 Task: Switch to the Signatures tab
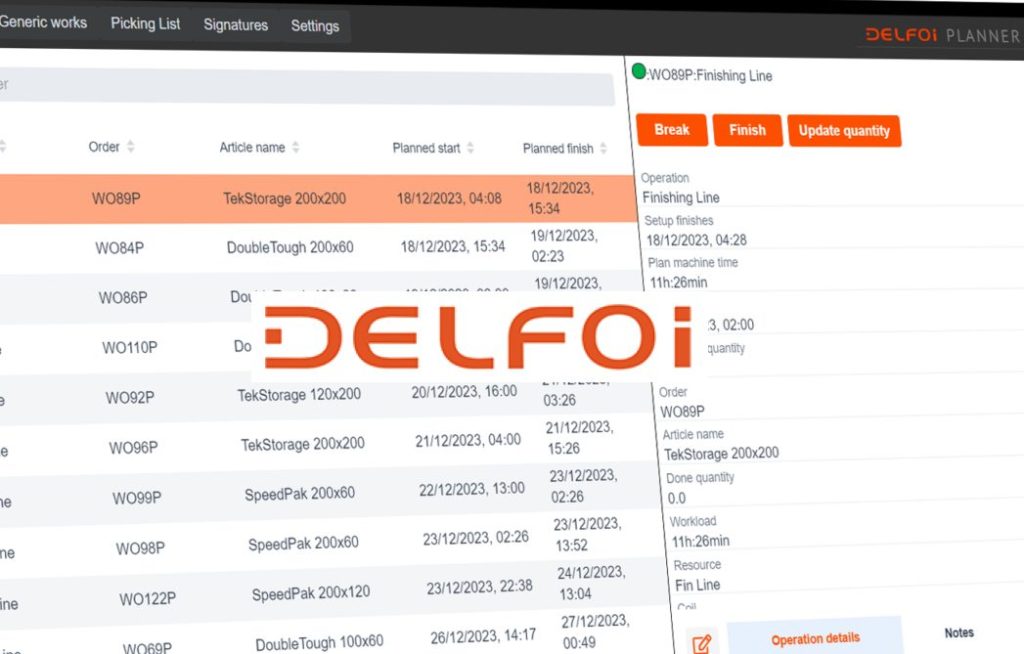point(235,25)
